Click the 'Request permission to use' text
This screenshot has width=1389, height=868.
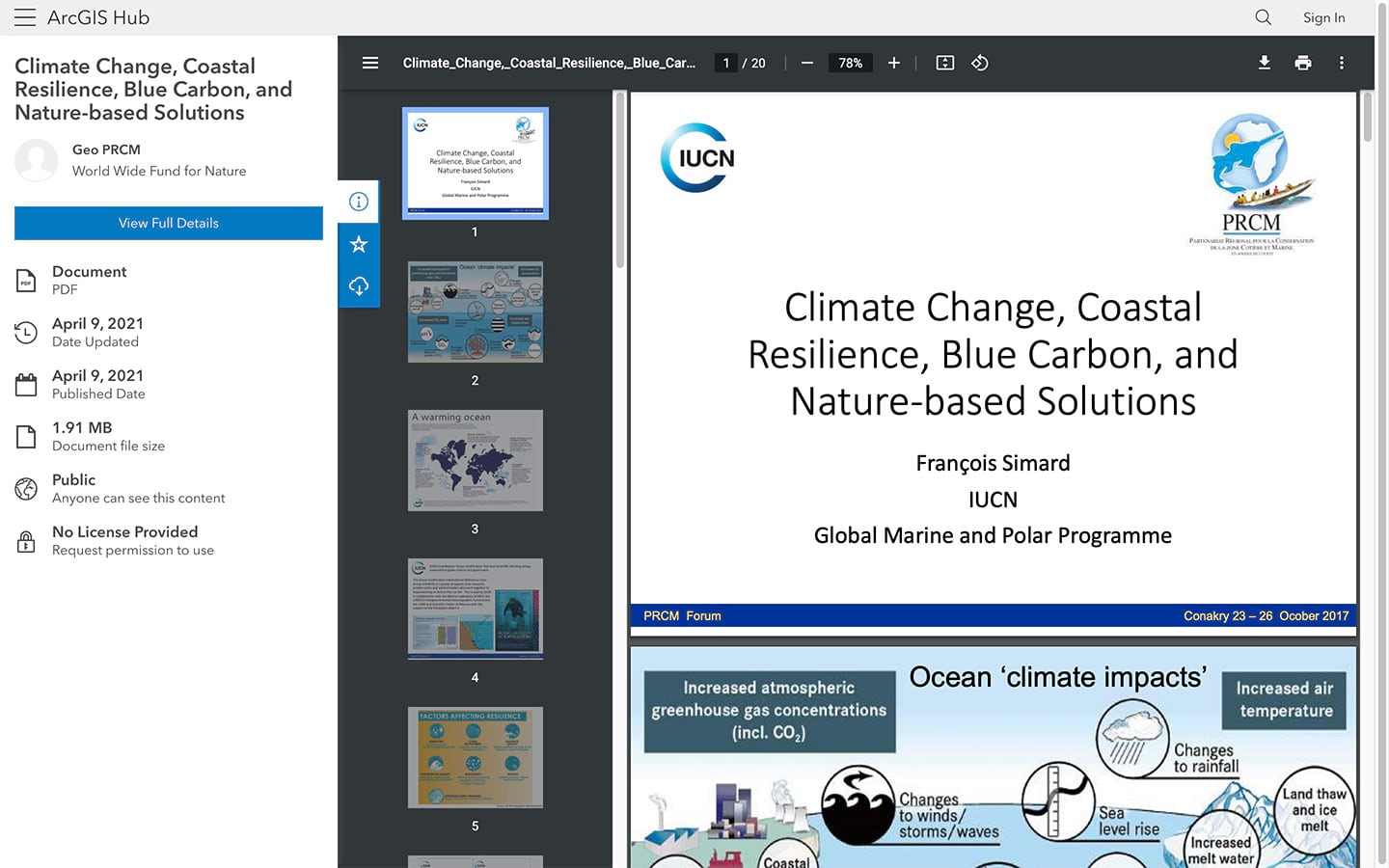click(133, 551)
